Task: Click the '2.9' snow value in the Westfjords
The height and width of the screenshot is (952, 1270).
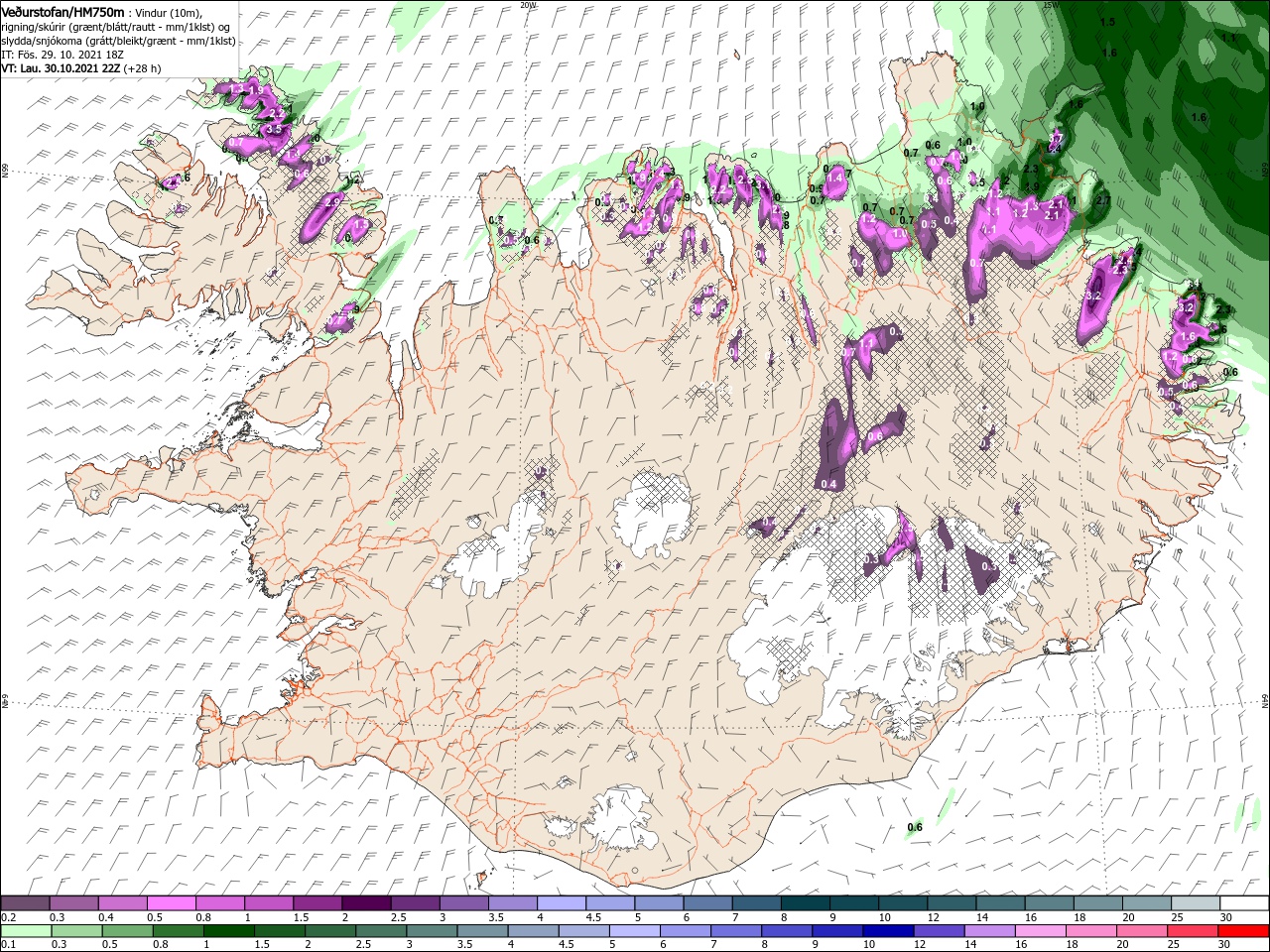Action: pos(332,201)
